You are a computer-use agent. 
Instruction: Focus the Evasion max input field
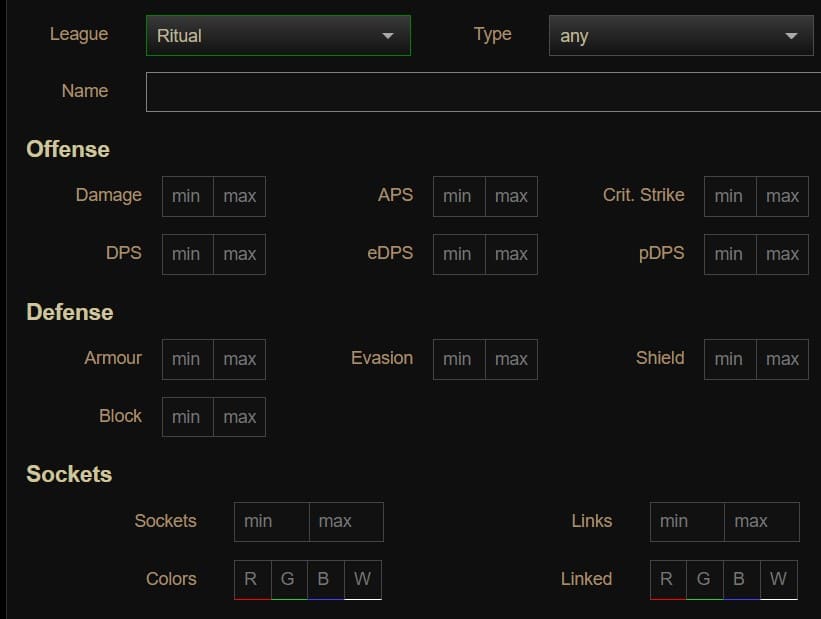click(x=511, y=359)
